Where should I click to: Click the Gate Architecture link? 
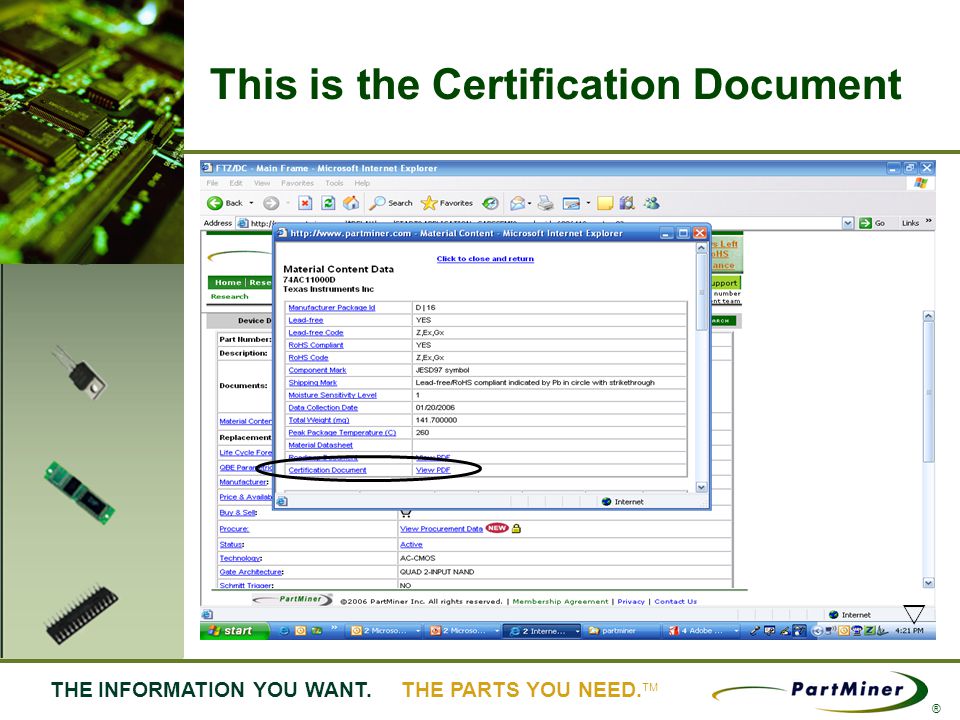pos(250,572)
